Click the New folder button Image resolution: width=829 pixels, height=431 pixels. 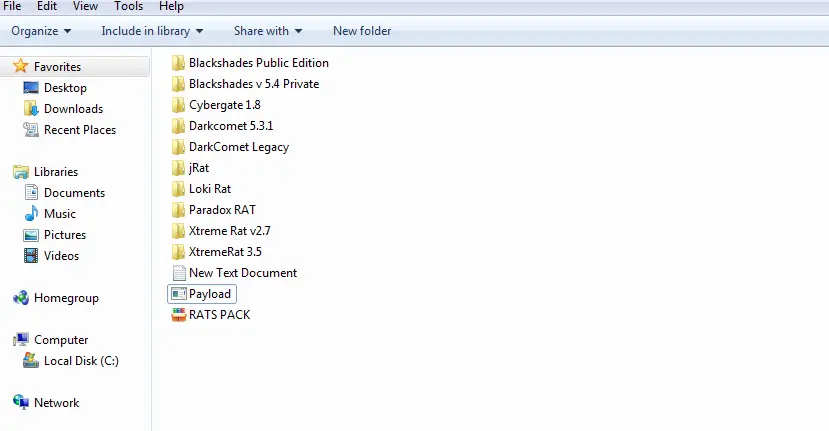pyautogui.click(x=362, y=31)
